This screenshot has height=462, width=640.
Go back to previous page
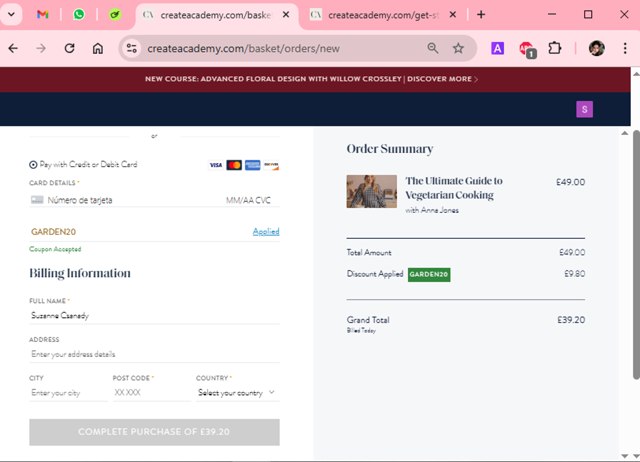point(13,49)
